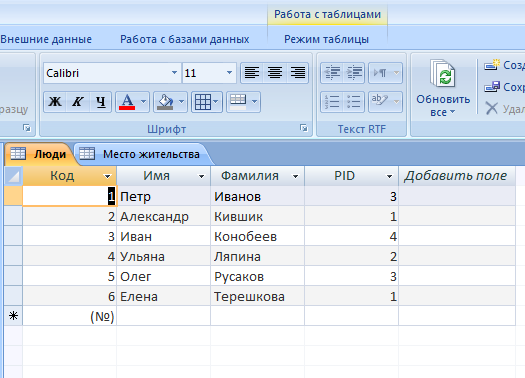This screenshot has width=525, height=378.
Task: Click the cell containing Ульяна
Action: (x=163, y=256)
